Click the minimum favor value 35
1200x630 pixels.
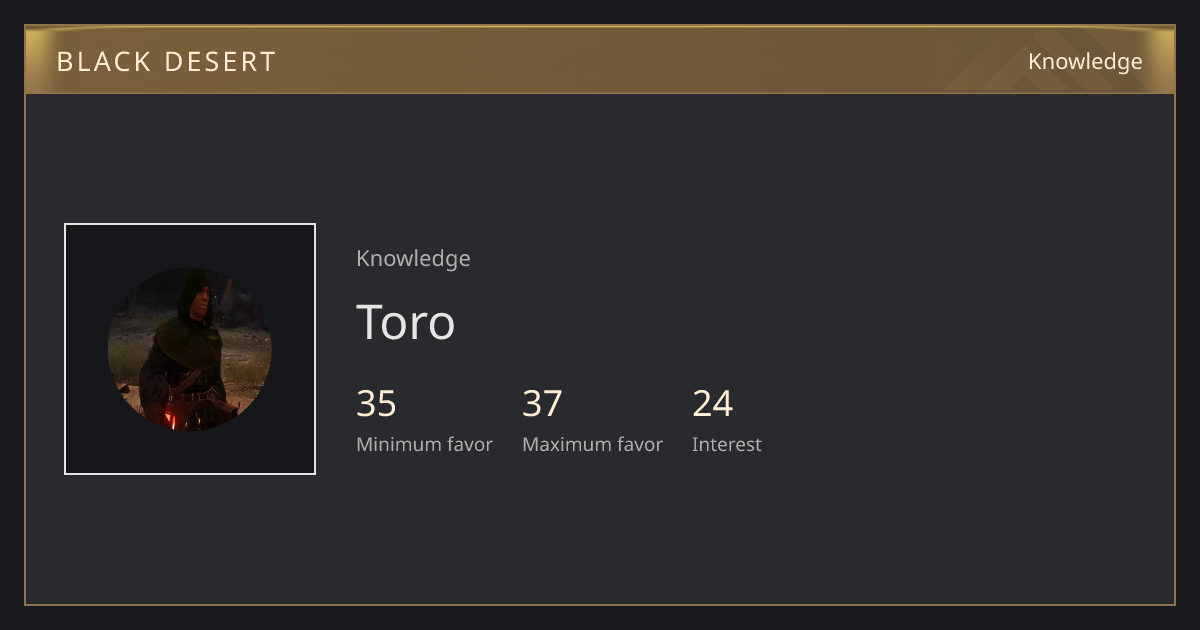376,404
